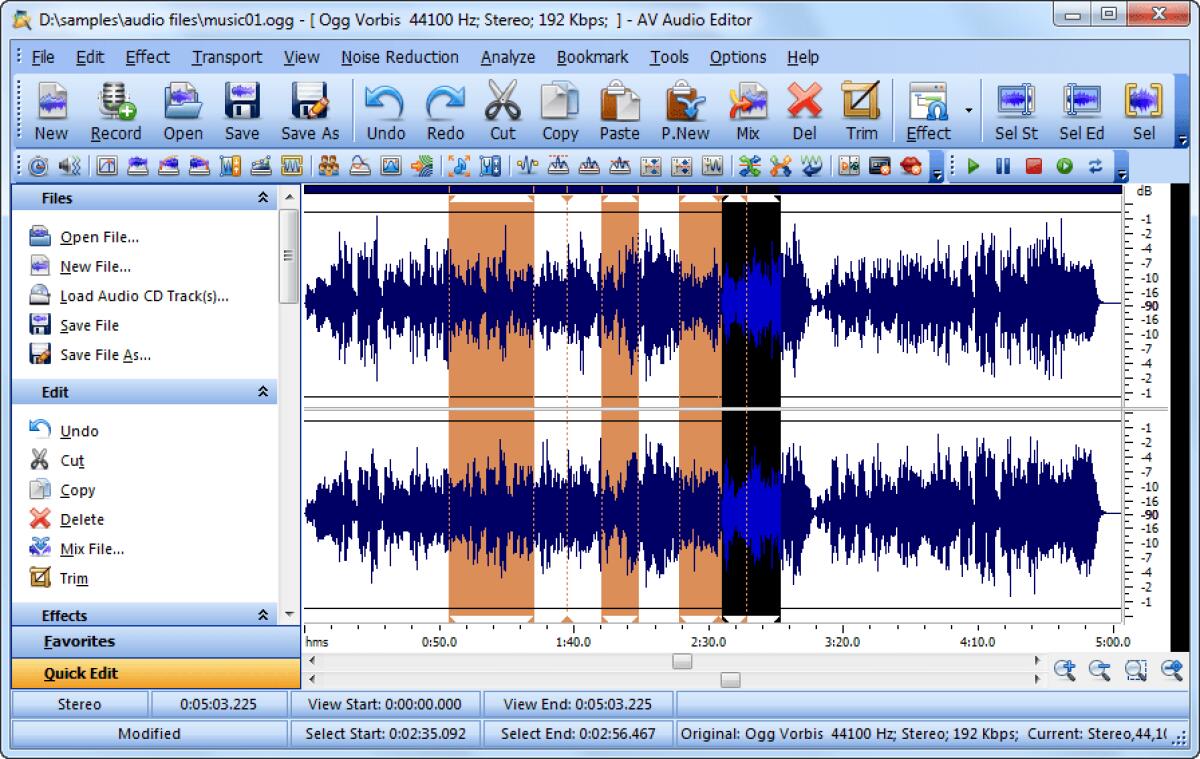The width and height of the screenshot is (1200, 759).
Task: Zoom in with the magnifier icon
Action: click(1067, 671)
